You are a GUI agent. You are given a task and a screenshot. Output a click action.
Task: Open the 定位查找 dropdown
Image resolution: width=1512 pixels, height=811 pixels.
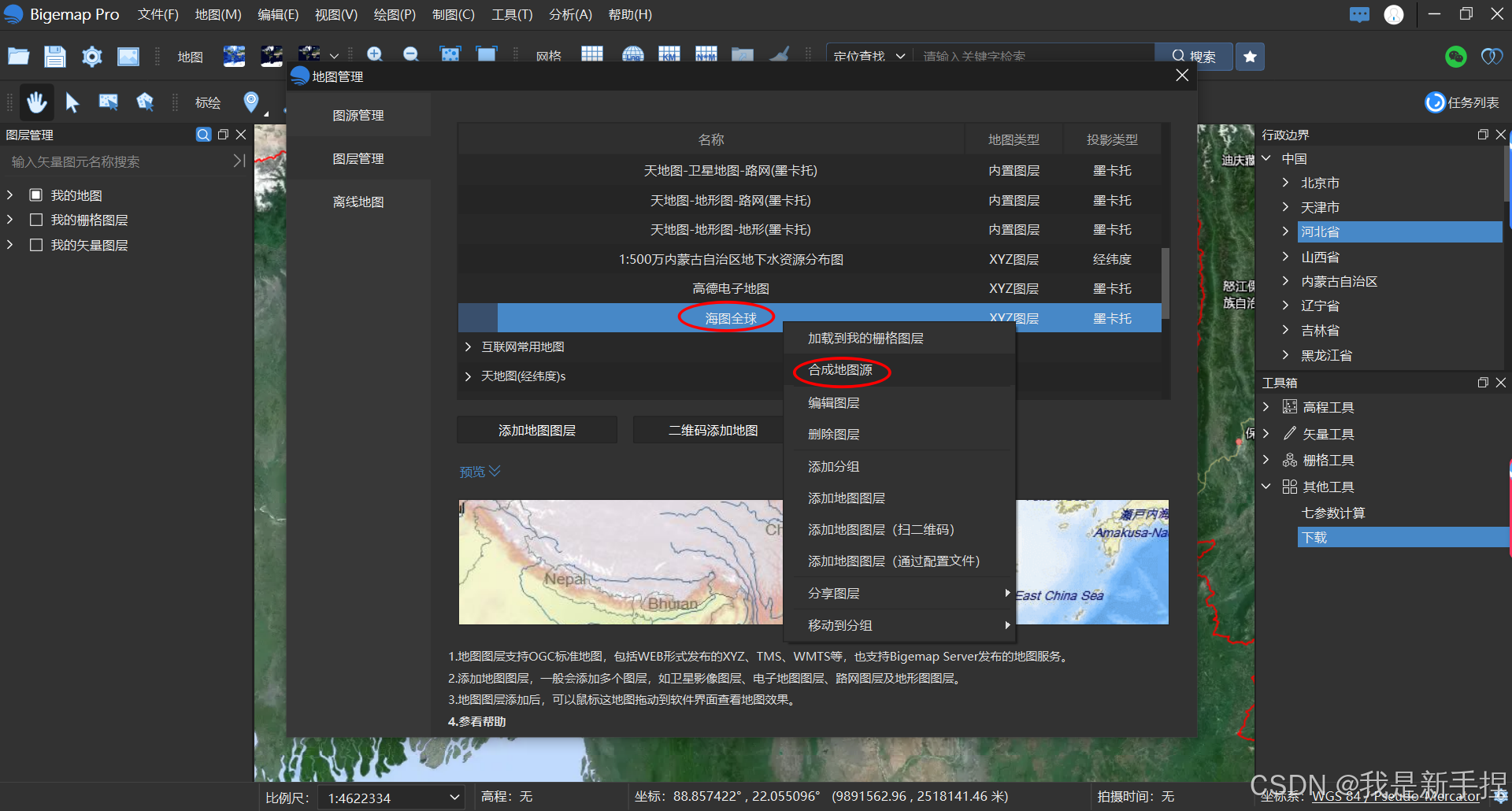pyautogui.click(x=869, y=57)
